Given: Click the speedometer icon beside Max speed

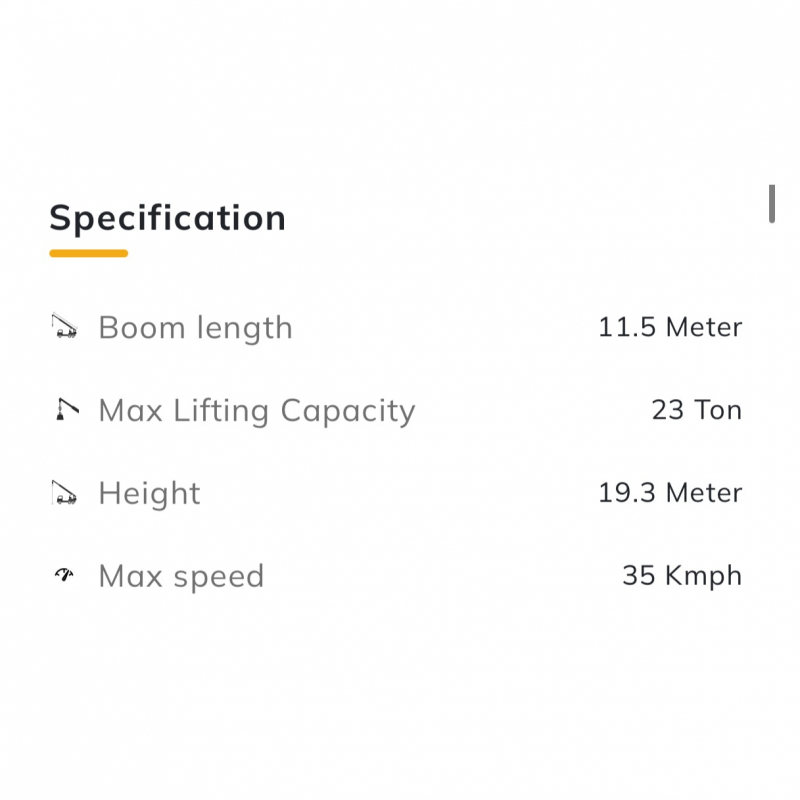Looking at the screenshot, I should (x=64, y=575).
